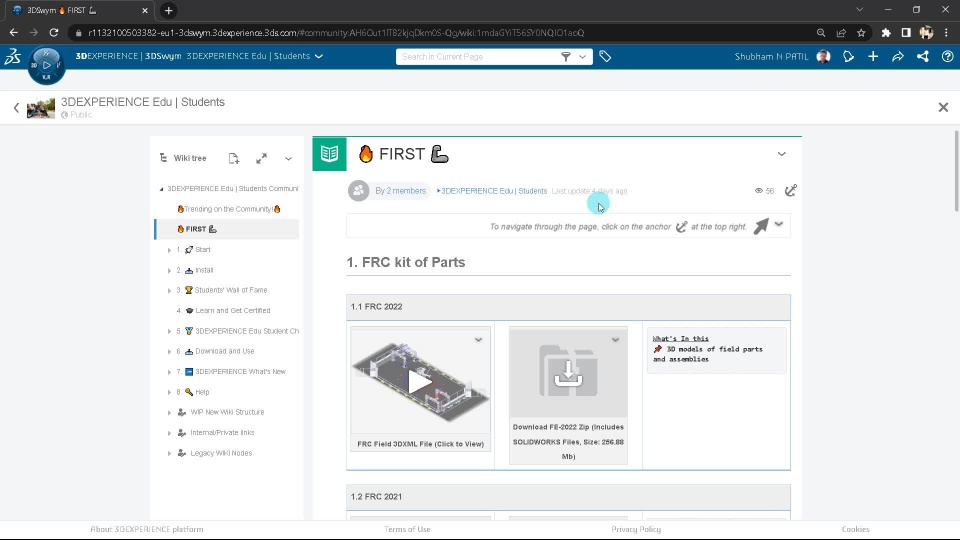This screenshot has width=960, height=540.
Task: Open FRC Field thumbnail dropdown arrow
Action: coord(478,340)
